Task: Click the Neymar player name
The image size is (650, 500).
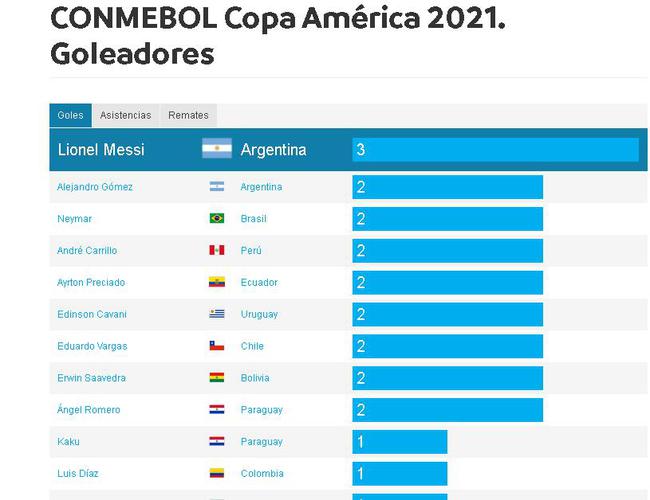Action: coord(73,218)
